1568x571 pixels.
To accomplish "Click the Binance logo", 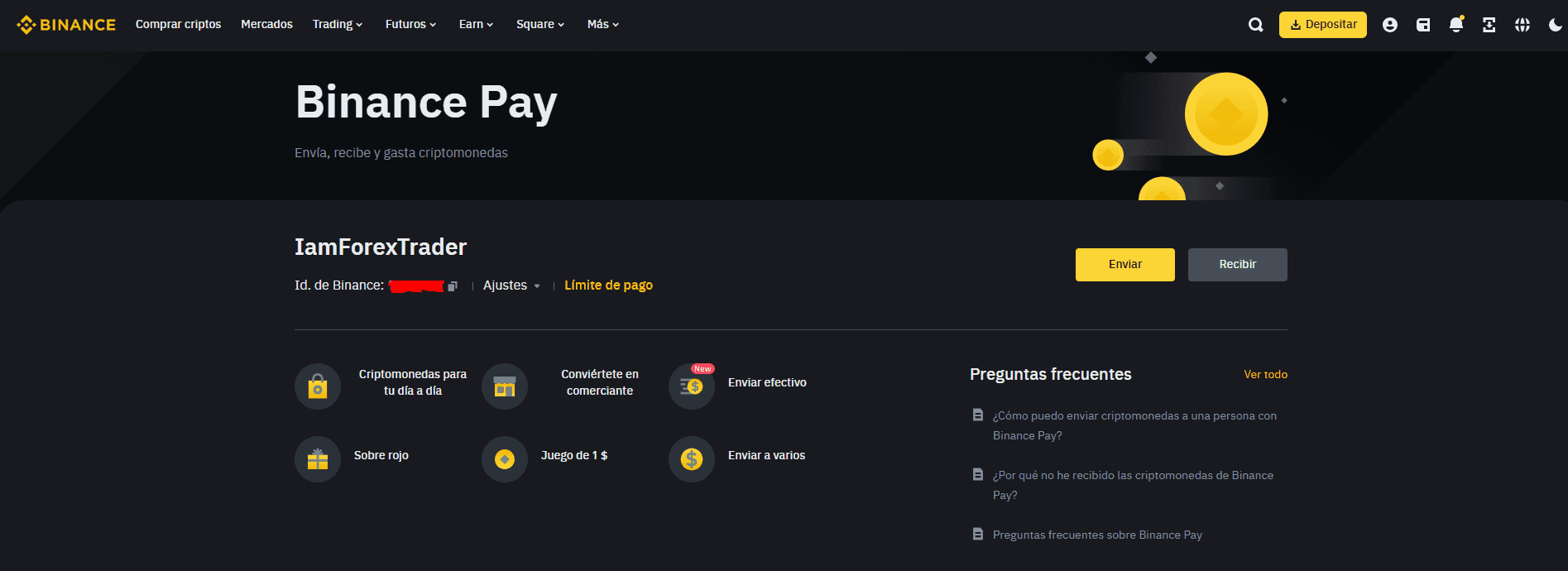I will coord(66,25).
